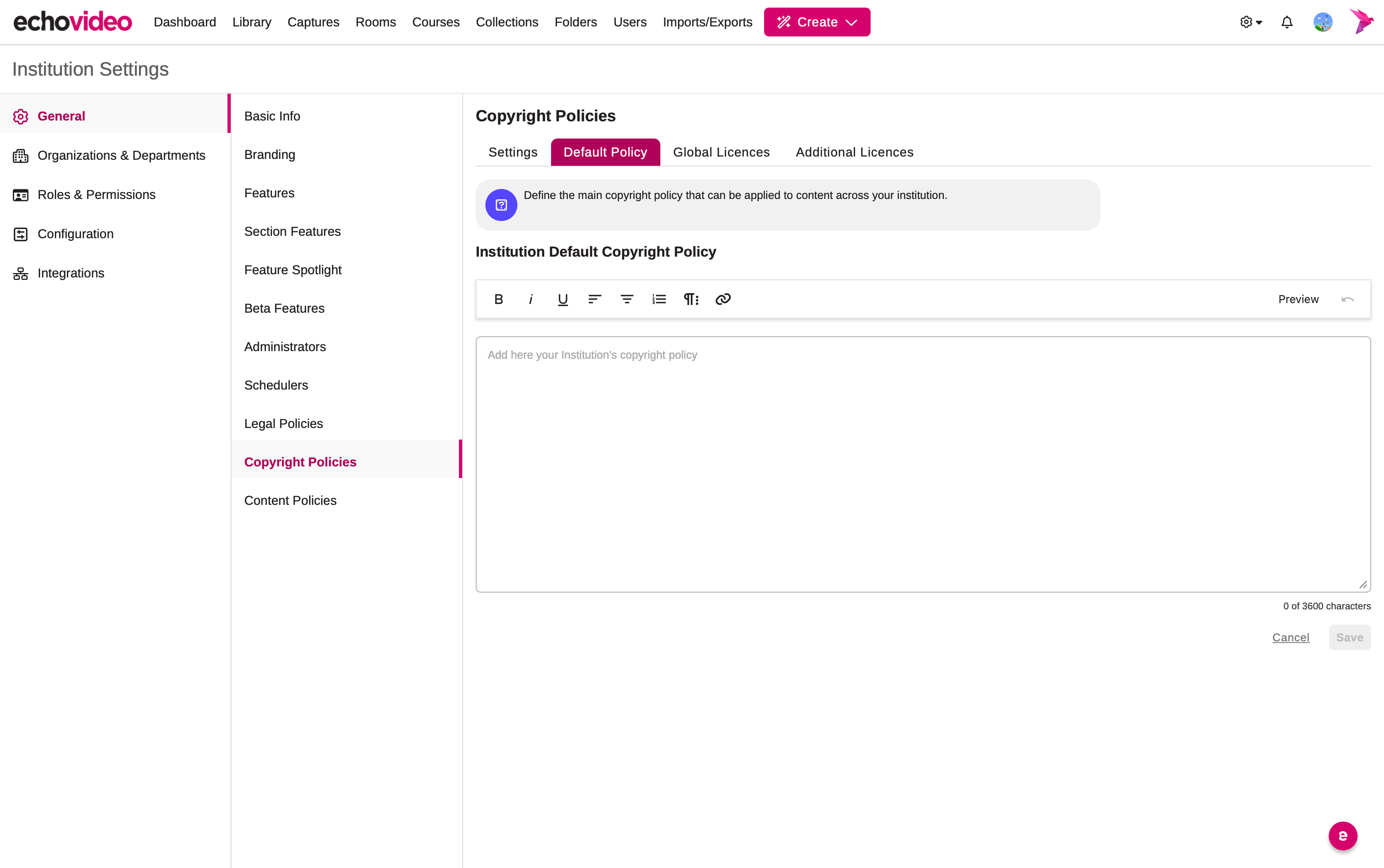Click the undo arrow icon
This screenshot has width=1384, height=868.
[x=1348, y=299]
